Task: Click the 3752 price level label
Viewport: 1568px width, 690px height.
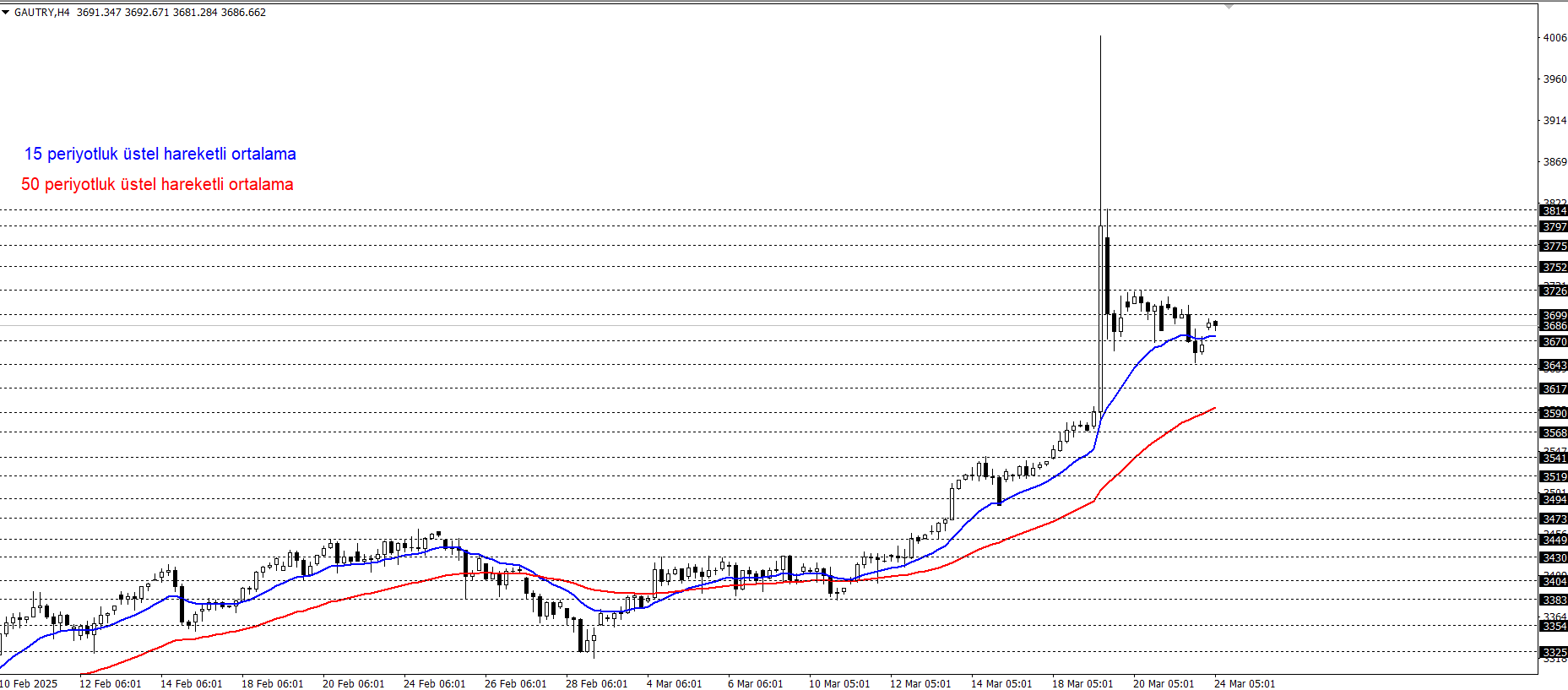Action: point(1554,267)
